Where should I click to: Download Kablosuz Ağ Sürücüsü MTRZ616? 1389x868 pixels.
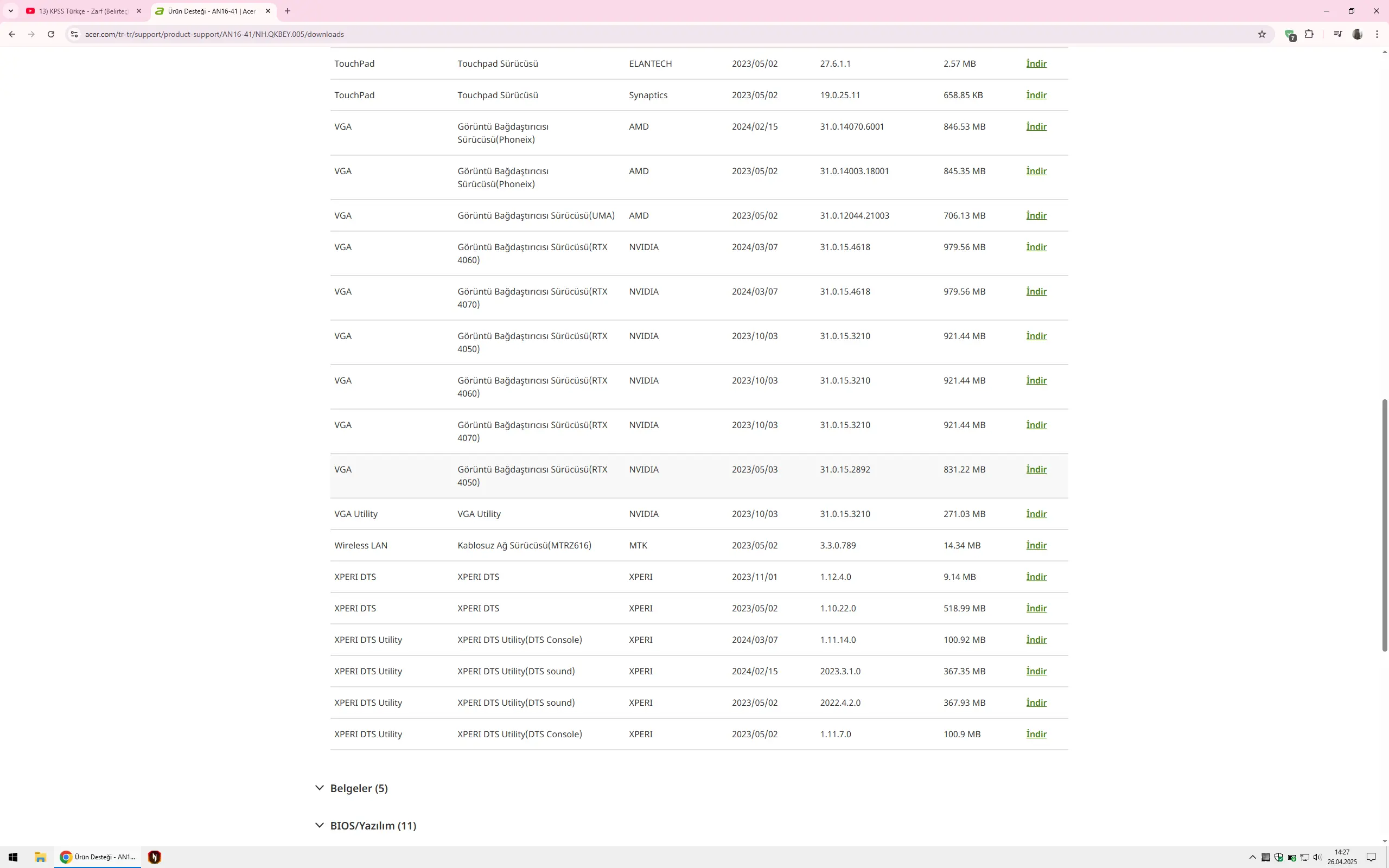pyautogui.click(x=1036, y=545)
